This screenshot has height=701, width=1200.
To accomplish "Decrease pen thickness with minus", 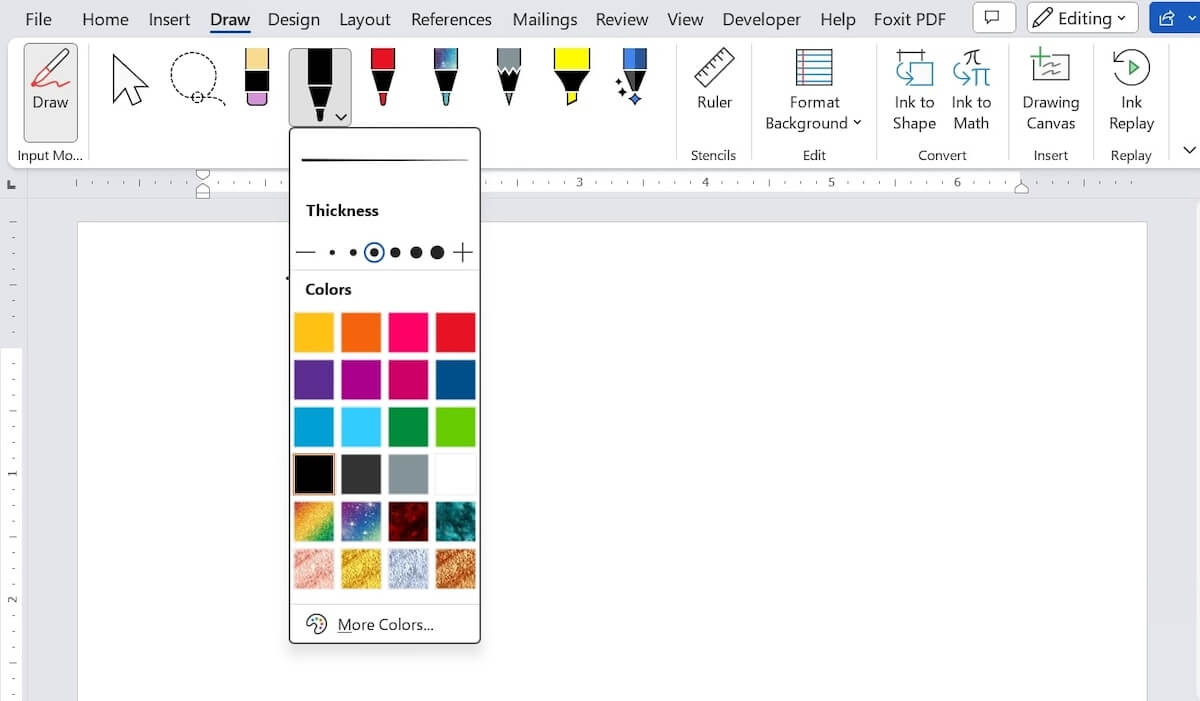I will (305, 253).
